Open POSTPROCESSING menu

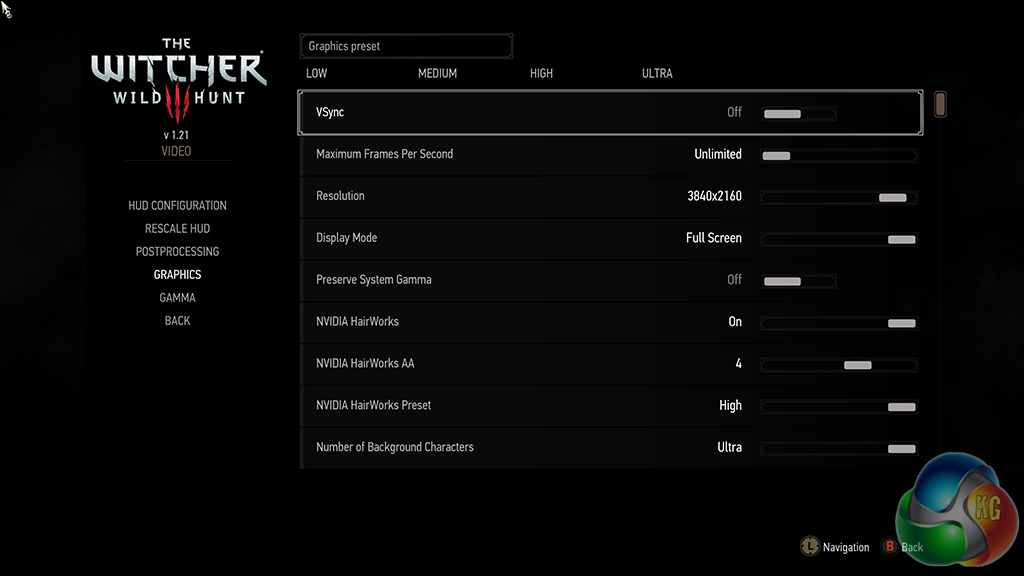177,251
